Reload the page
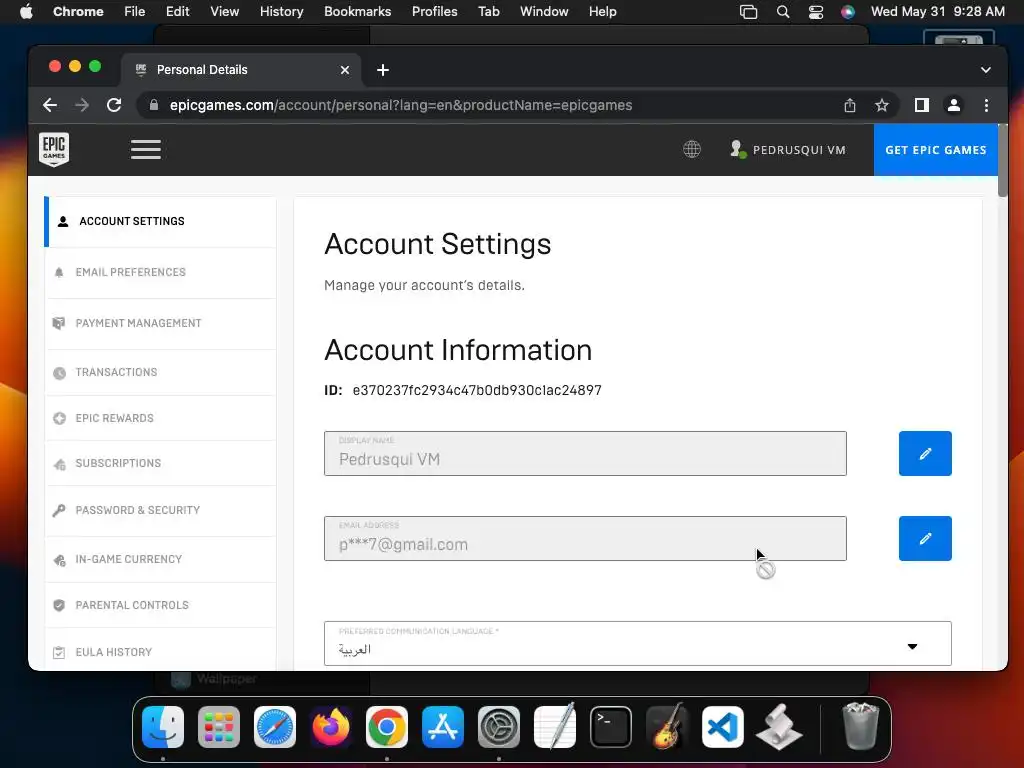1024x768 pixels. [114, 105]
